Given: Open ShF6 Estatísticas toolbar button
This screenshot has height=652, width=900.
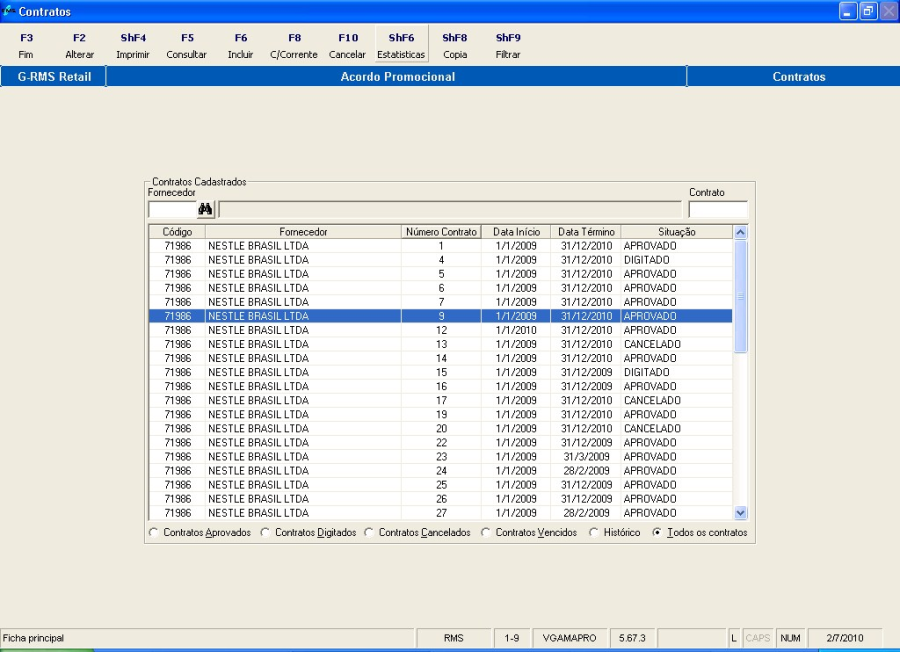Looking at the screenshot, I should 401,46.
